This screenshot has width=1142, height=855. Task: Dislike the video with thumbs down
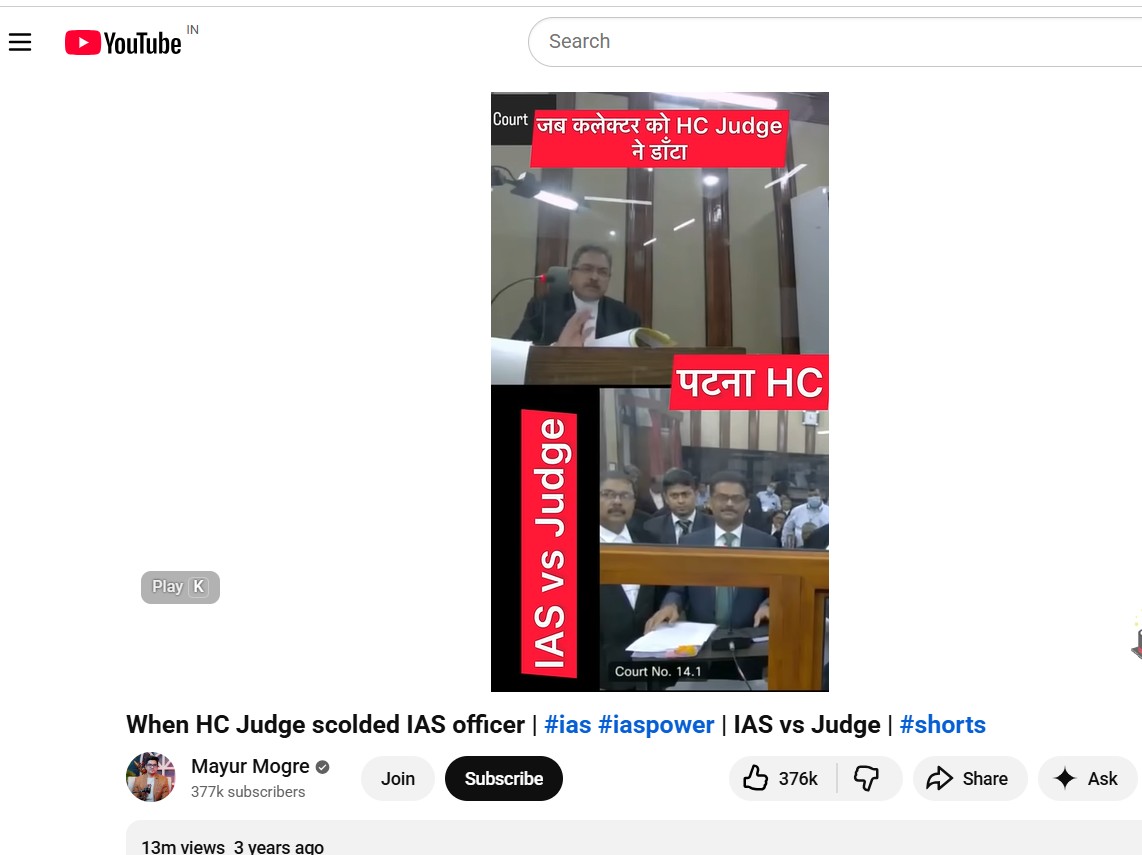867,779
